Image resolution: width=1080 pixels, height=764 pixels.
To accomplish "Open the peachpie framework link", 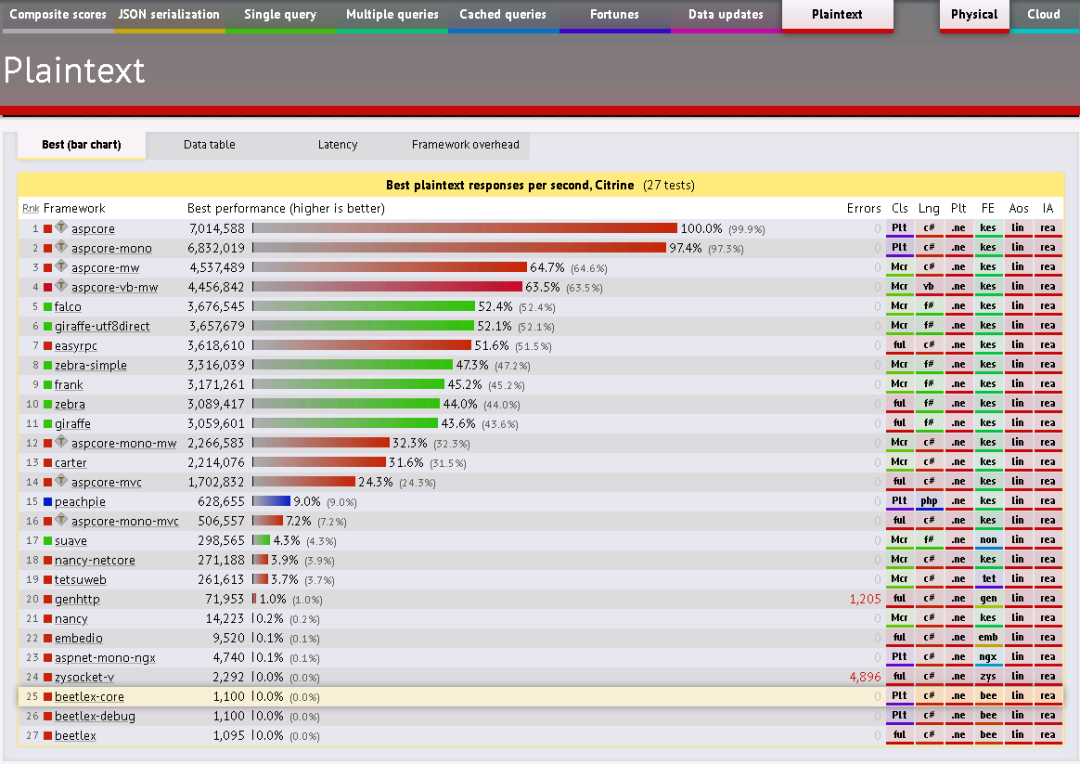I will pos(80,502).
